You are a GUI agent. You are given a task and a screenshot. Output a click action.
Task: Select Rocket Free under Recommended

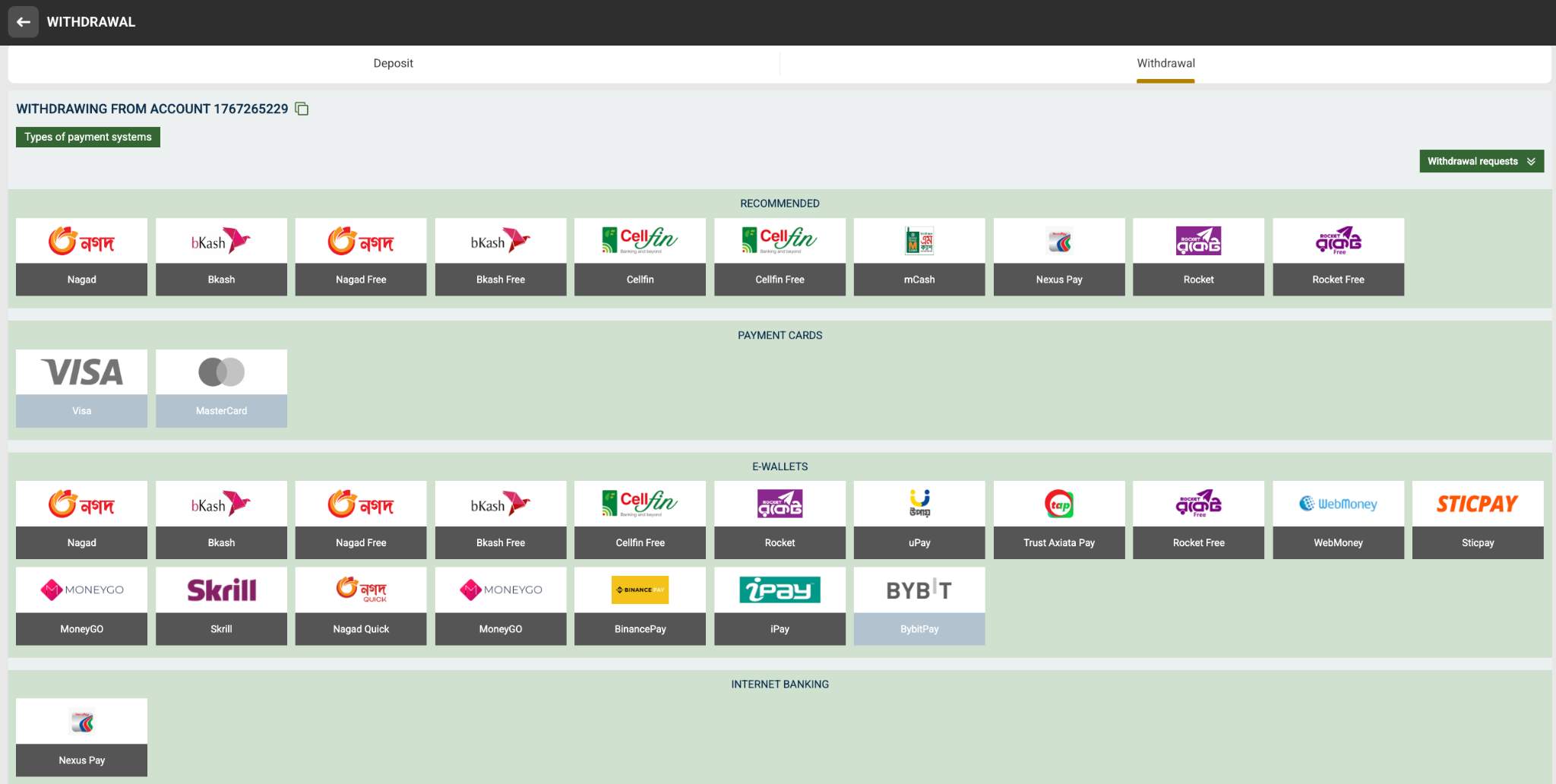pyautogui.click(x=1338, y=257)
